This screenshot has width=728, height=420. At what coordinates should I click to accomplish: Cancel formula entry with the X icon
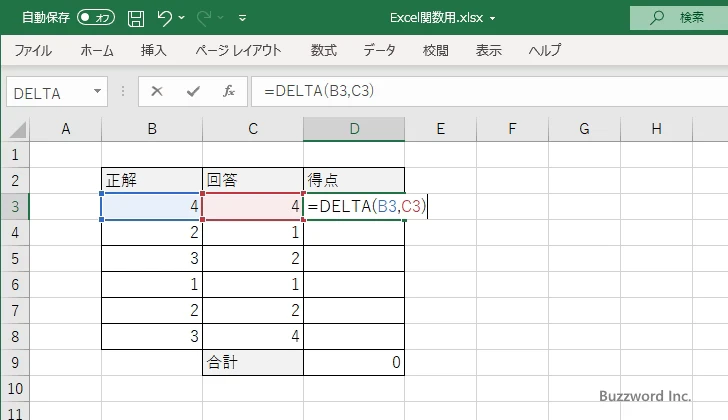pos(156,92)
